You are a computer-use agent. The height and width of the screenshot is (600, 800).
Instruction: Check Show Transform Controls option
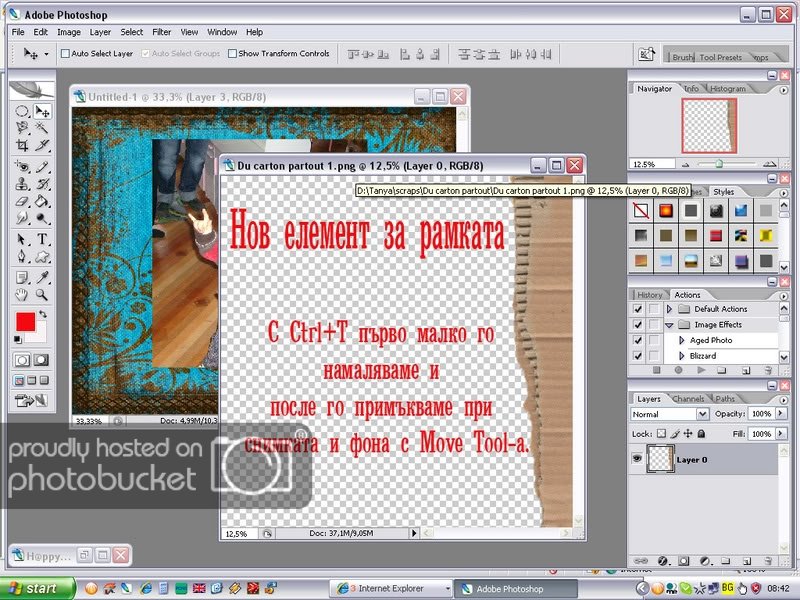pyautogui.click(x=233, y=54)
